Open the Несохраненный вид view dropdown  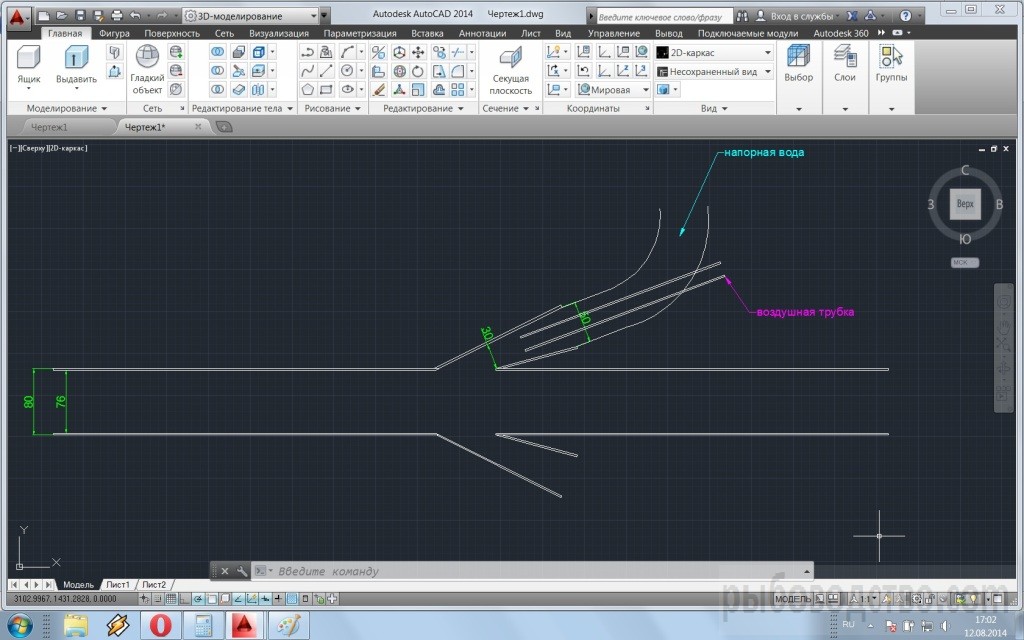pos(715,72)
